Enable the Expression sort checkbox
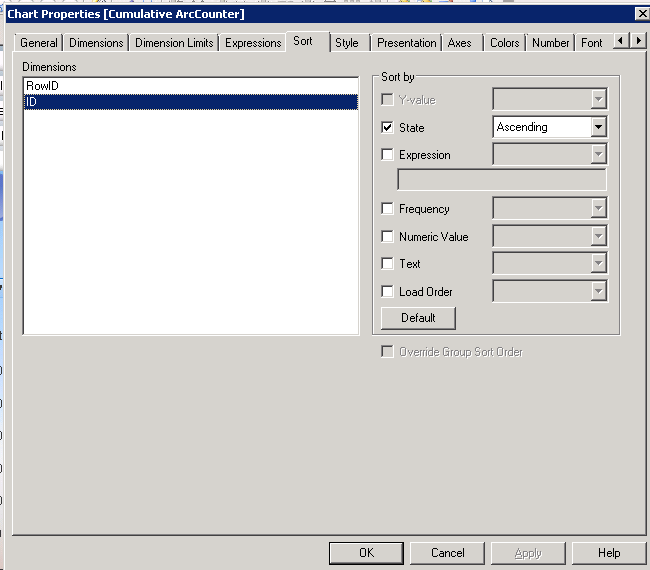Screen dimensions: 650x570 [387, 155]
